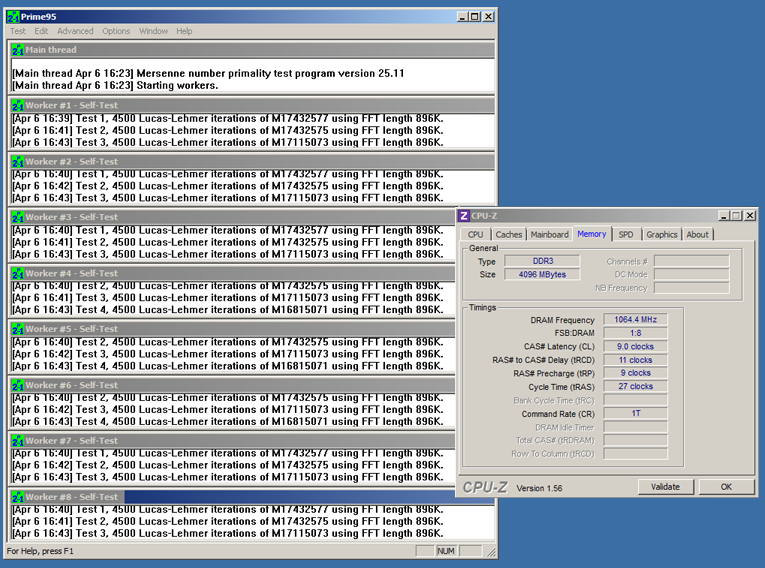This screenshot has width=765, height=568.
Task: Open the Window menu
Action: 153,31
